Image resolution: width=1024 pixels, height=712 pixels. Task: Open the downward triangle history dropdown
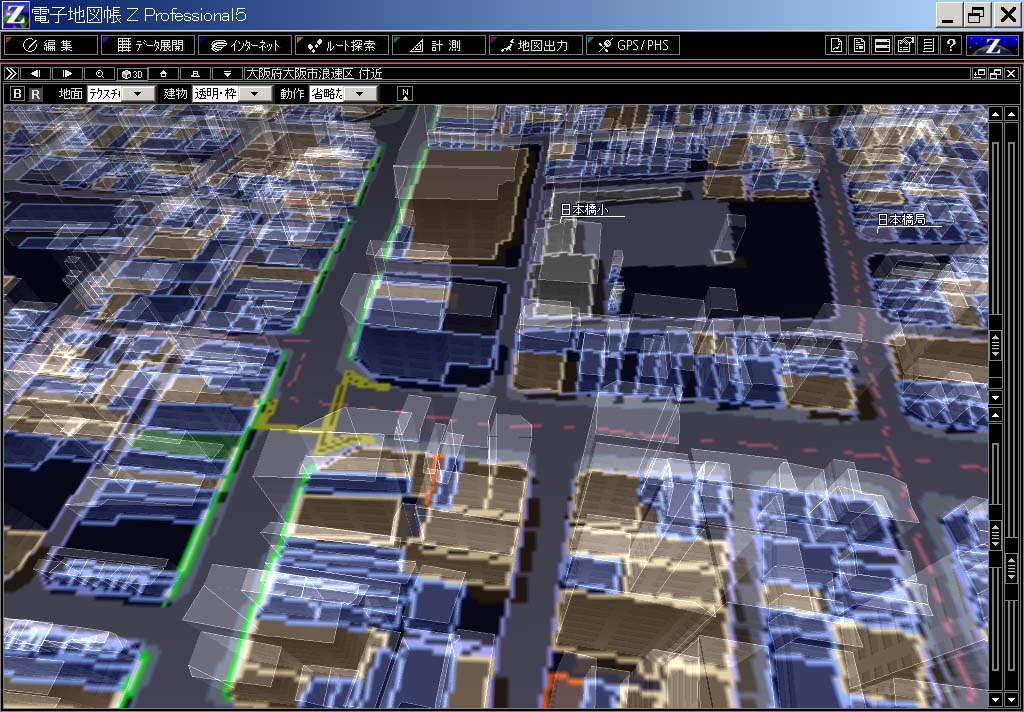tap(227, 74)
